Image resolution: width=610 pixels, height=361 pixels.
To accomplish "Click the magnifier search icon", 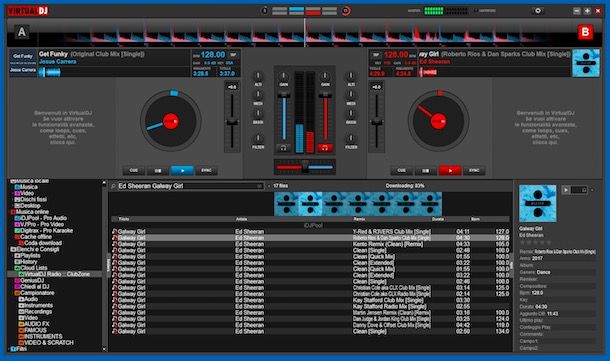I will click(x=113, y=186).
